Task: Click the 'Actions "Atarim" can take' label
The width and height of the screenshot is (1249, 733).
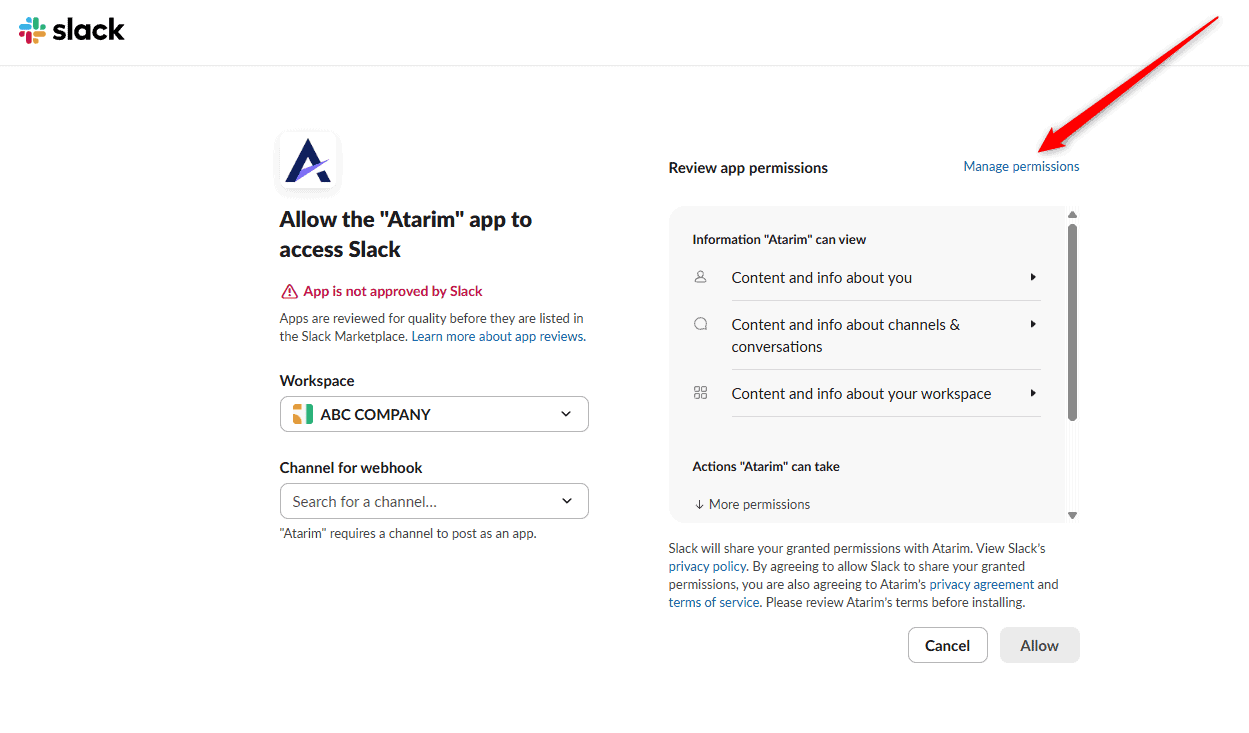Action: [766, 466]
